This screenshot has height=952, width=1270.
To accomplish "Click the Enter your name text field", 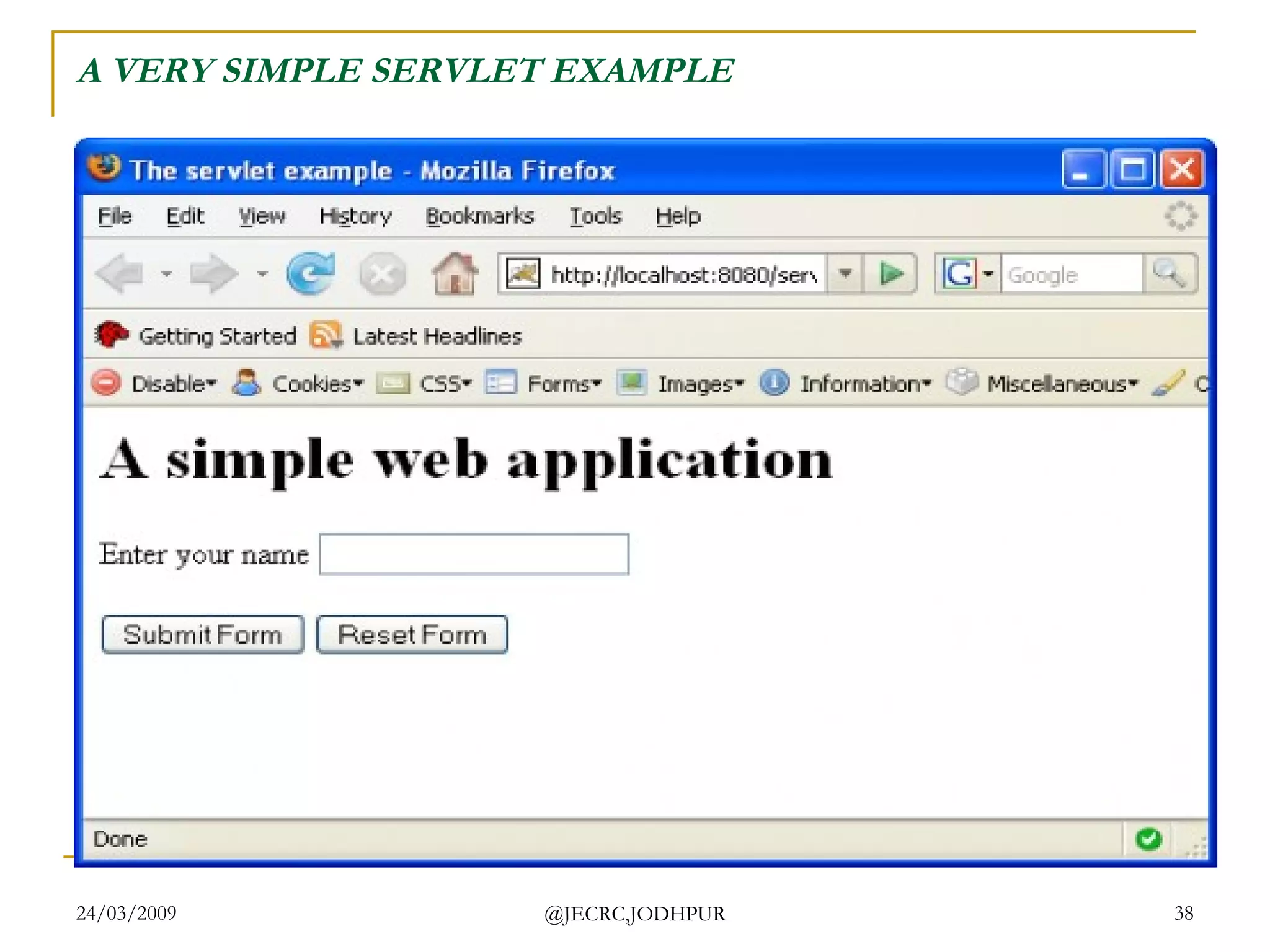I will click(x=474, y=554).
